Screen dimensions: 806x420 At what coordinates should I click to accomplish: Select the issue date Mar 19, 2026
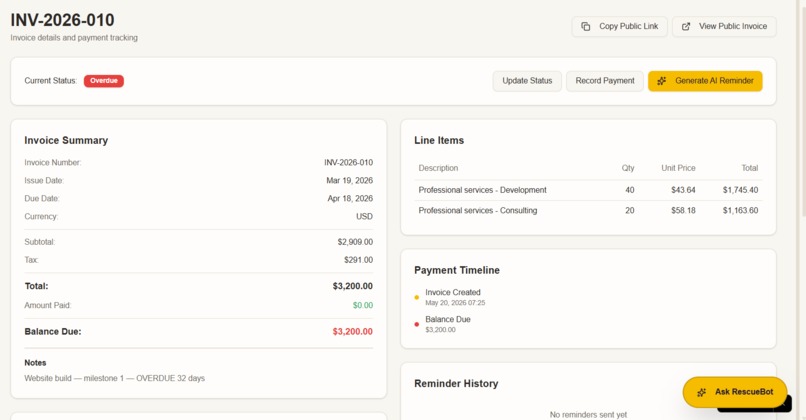(x=350, y=180)
